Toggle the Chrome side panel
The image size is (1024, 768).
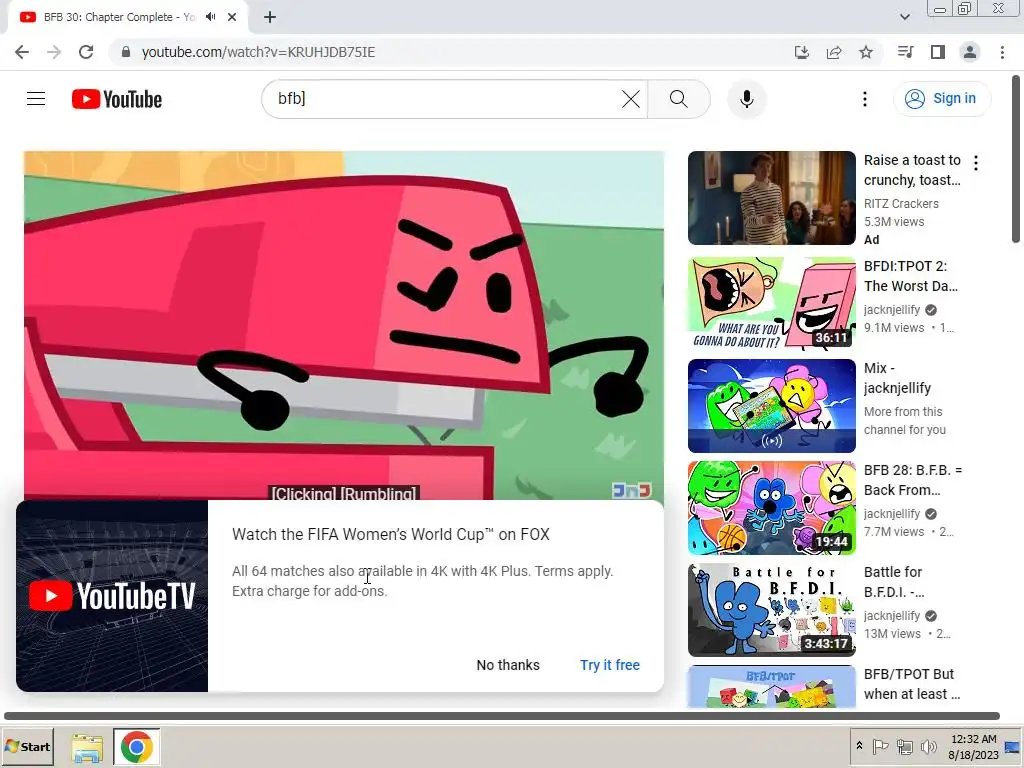pos(938,52)
